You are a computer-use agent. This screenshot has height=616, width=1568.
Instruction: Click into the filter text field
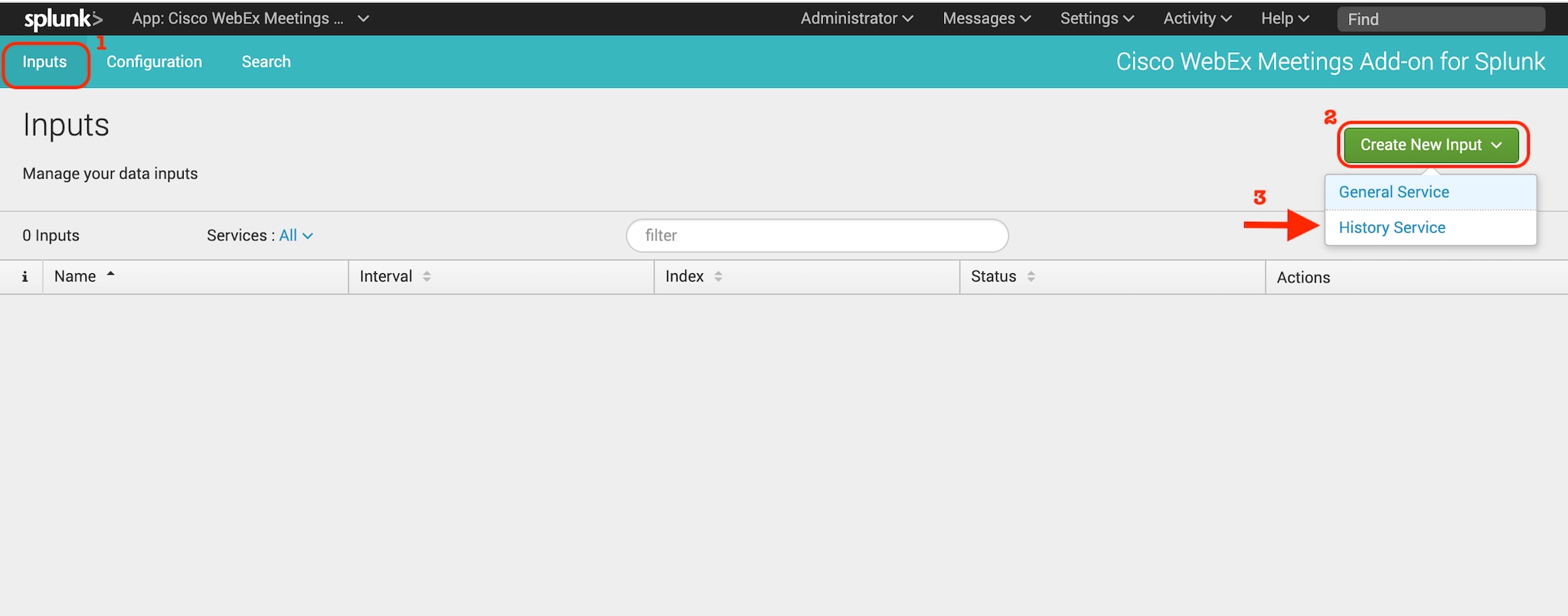coord(817,236)
